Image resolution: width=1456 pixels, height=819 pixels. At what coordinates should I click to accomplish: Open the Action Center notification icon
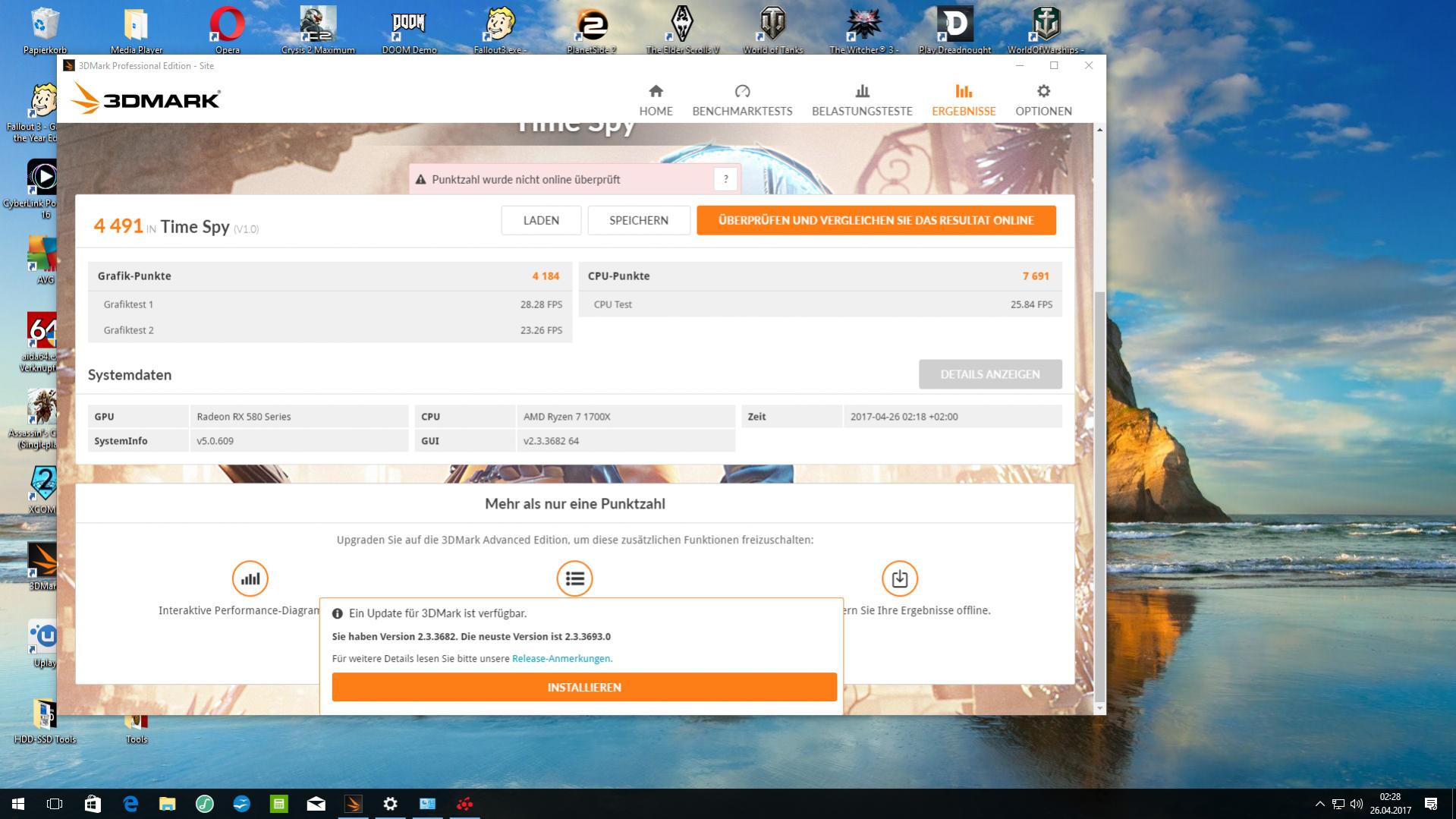pyautogui.click(x=1431, y=804)
